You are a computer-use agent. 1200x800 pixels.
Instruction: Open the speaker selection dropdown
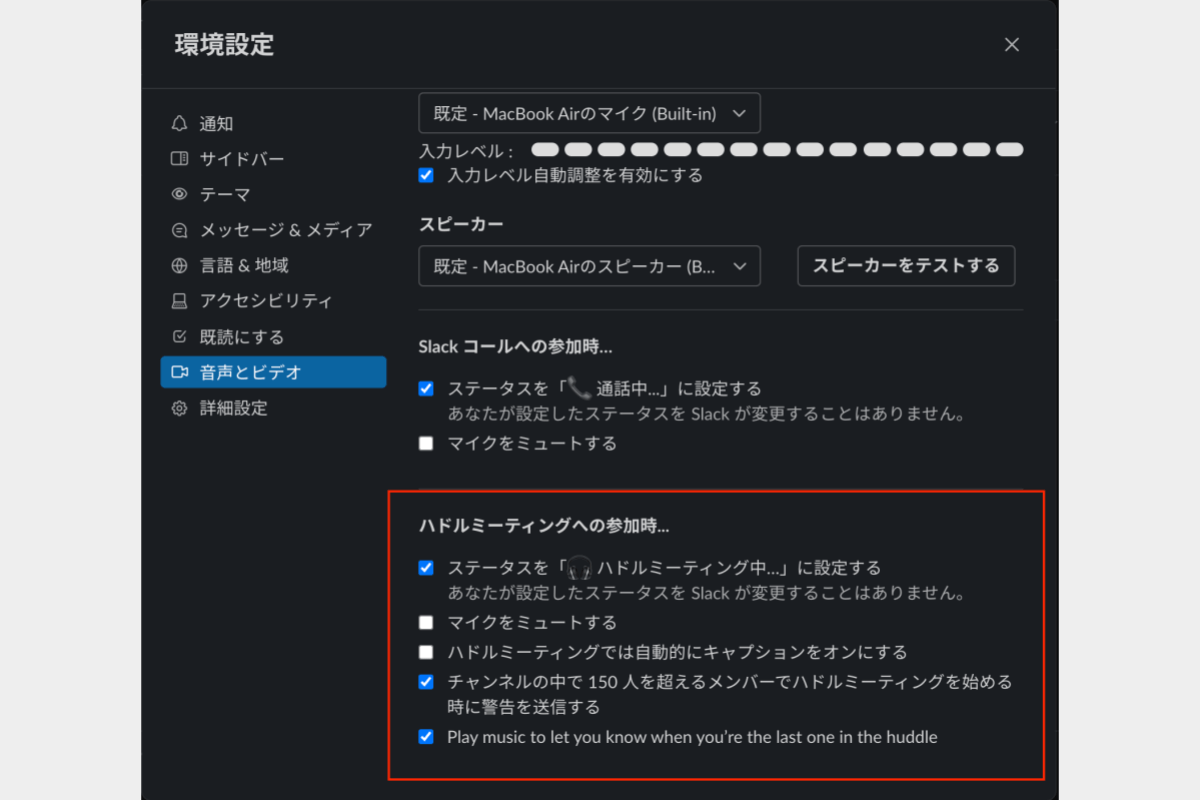589,266
